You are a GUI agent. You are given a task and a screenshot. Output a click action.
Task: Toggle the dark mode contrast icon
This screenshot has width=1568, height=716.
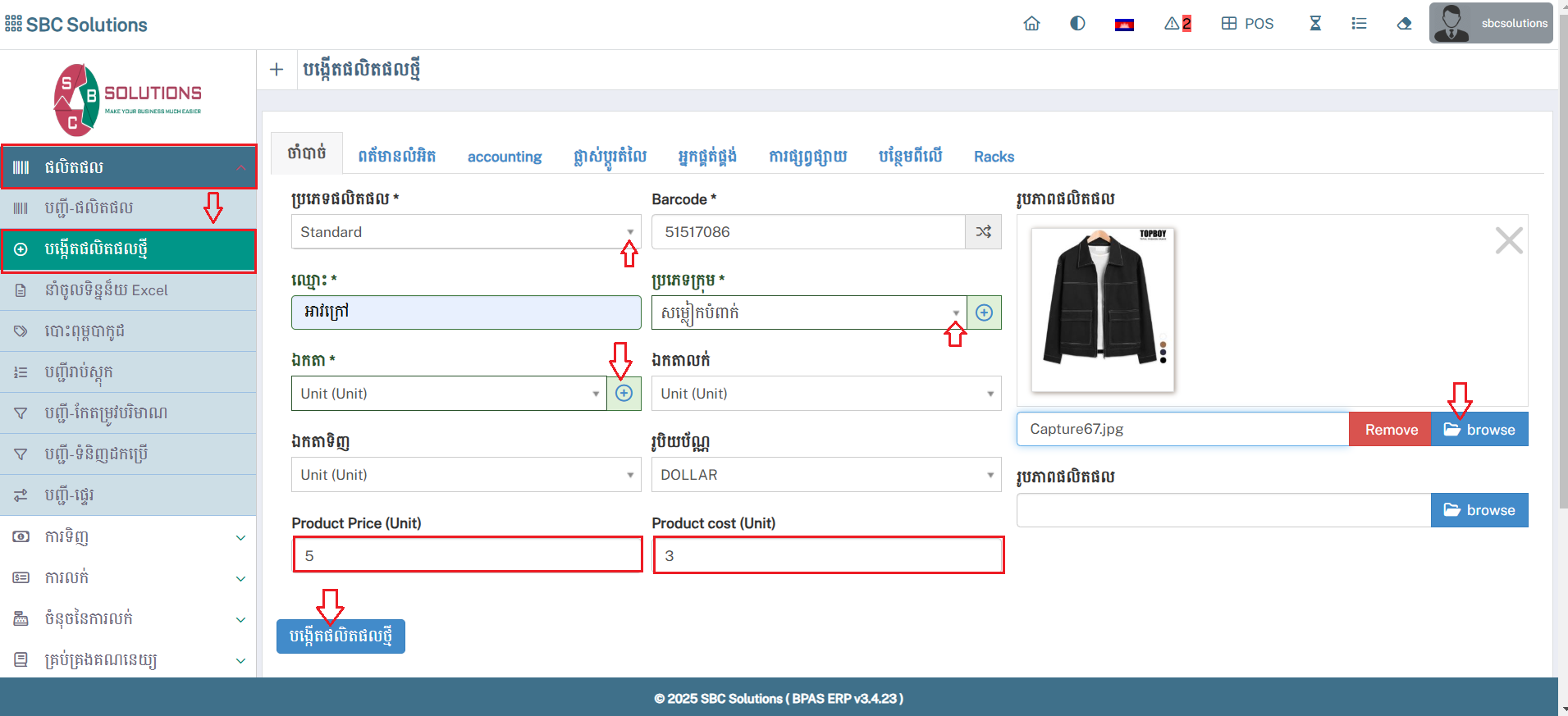(1077, 24)
